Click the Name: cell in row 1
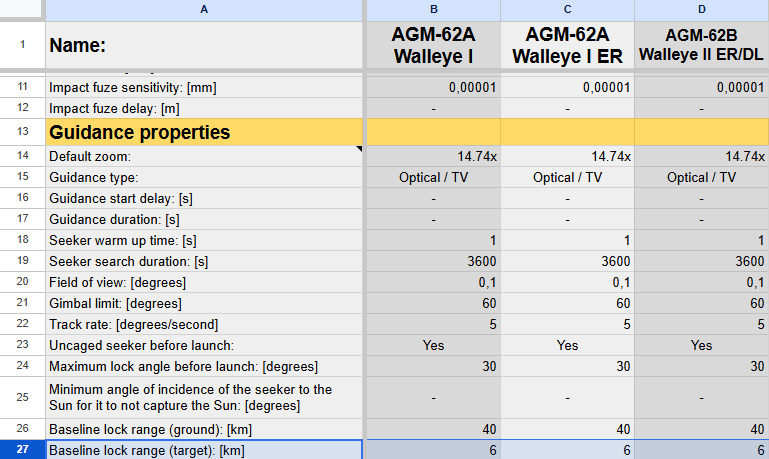The image size is (769, 459). (x=204, y=45)
